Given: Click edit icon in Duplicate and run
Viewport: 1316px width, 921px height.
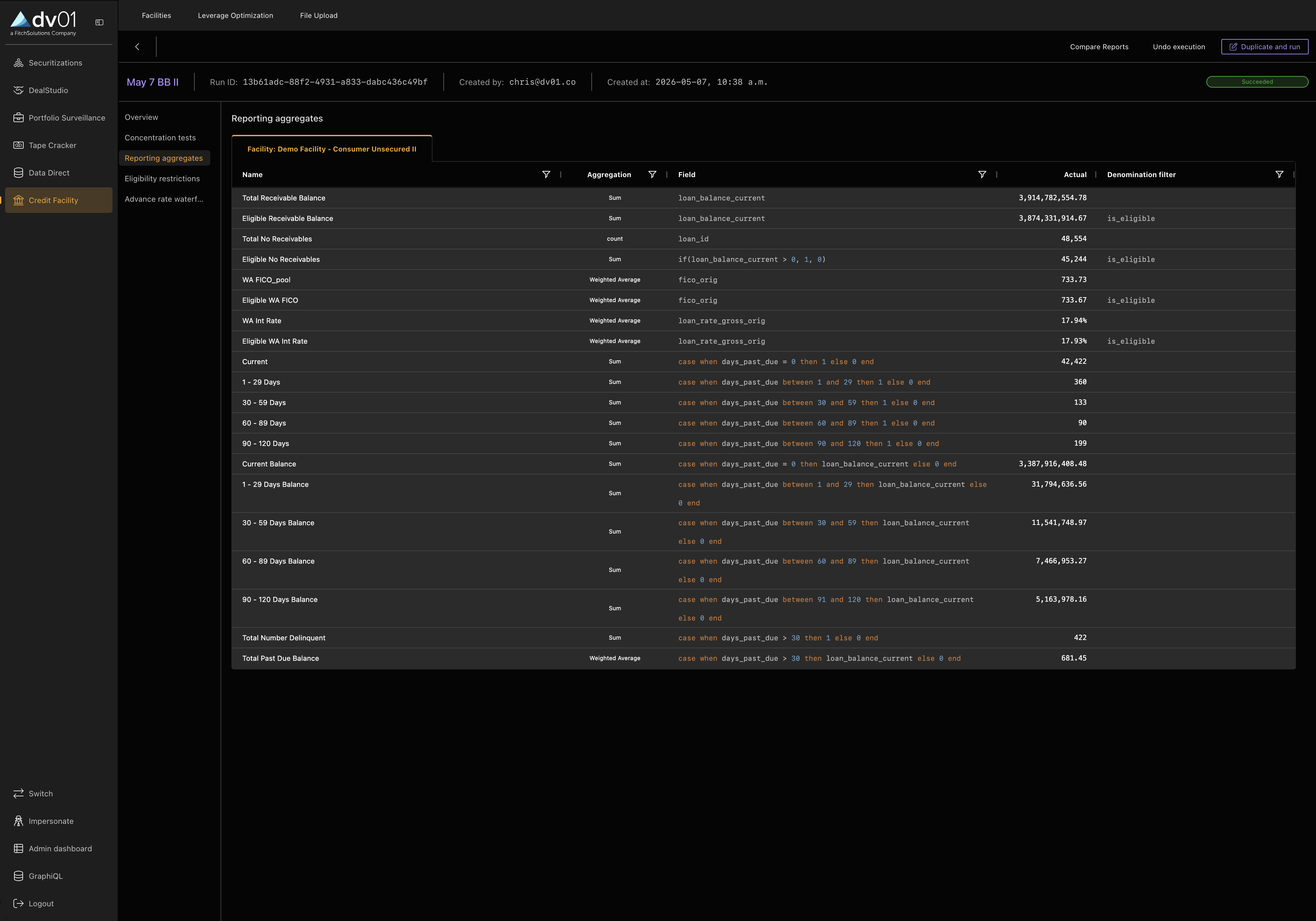Looking at the screenshot, I should pos(1233,47).
